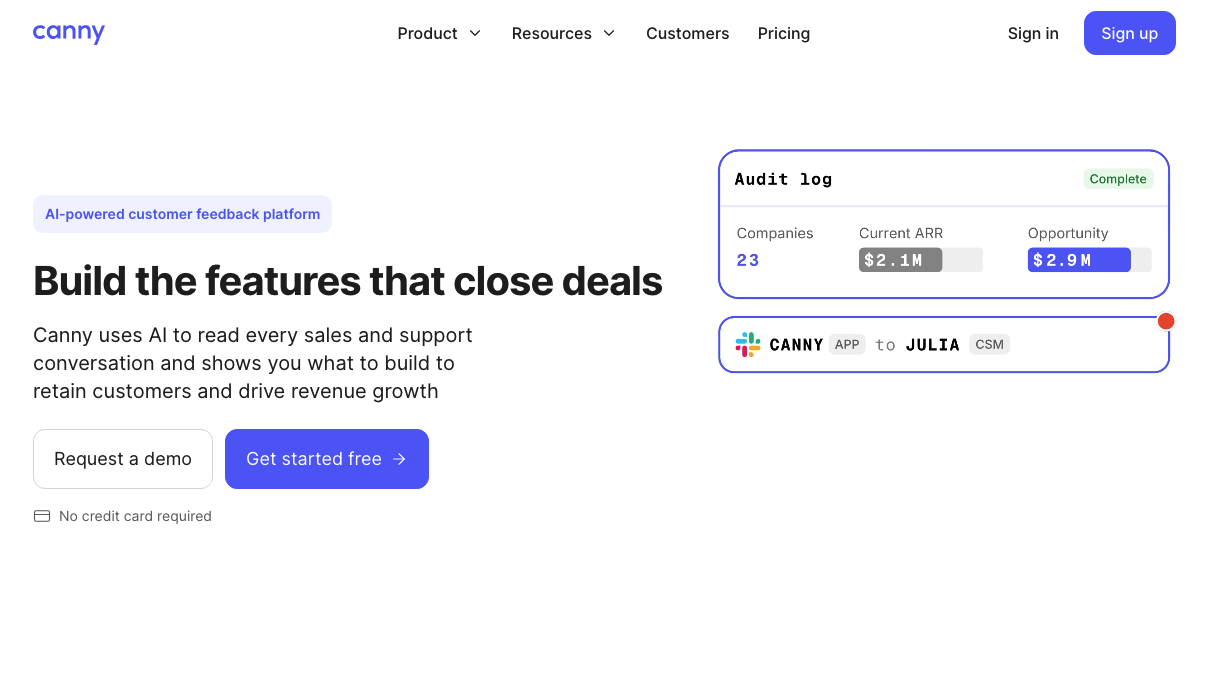Image resolution: width=1208 pixels, height=683 pixels.
Task: Click the credit card icon
Action: [x=42, y=516]
